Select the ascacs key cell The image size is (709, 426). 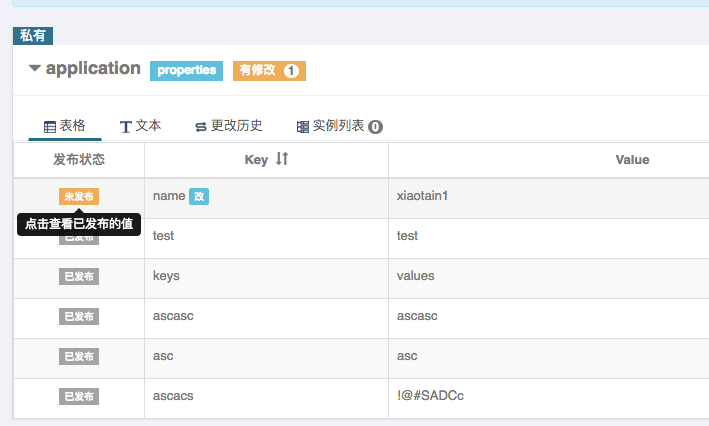[266, 398]
